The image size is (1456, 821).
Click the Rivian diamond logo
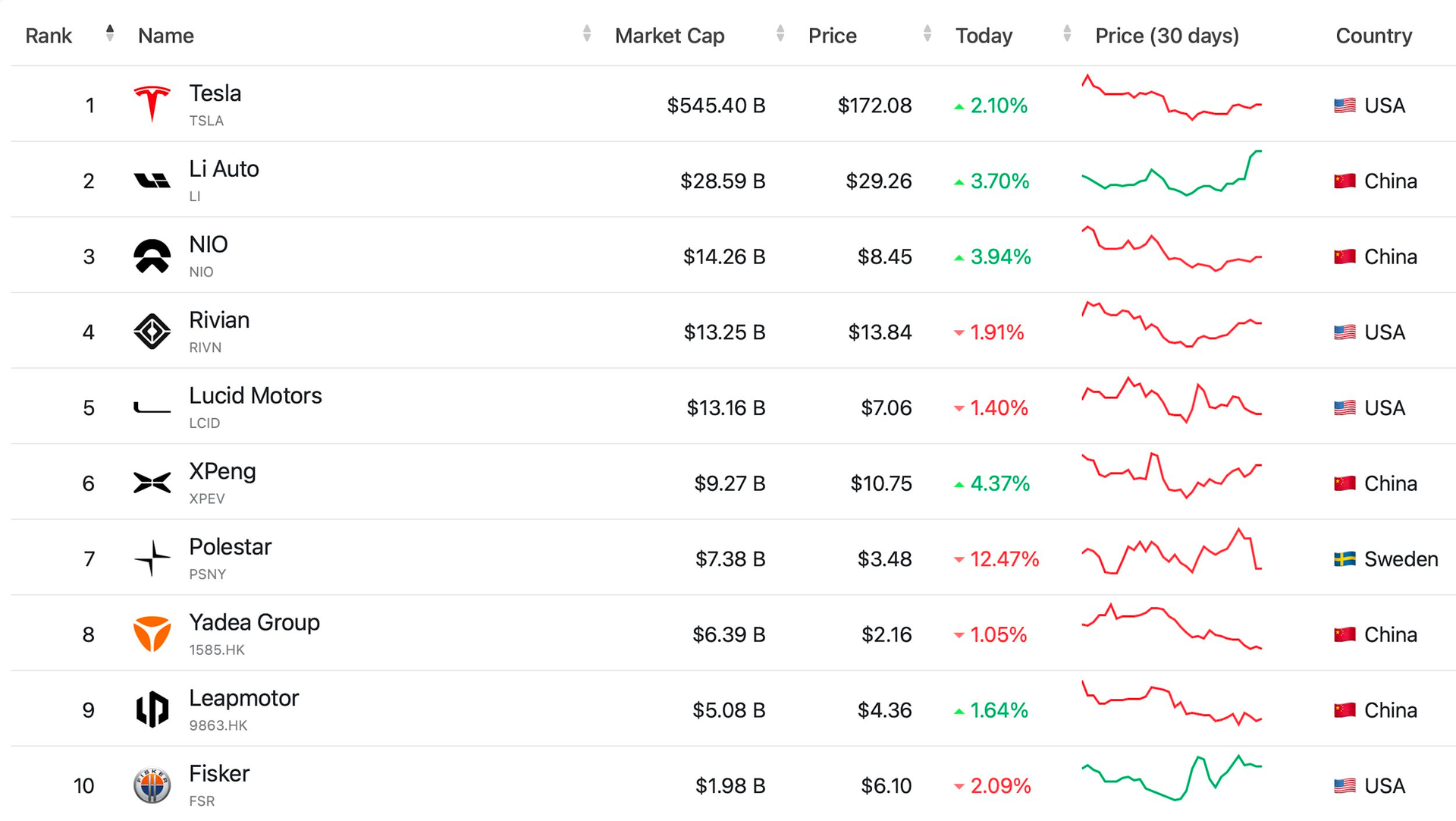pyautogui.click(x=152, y=332)
